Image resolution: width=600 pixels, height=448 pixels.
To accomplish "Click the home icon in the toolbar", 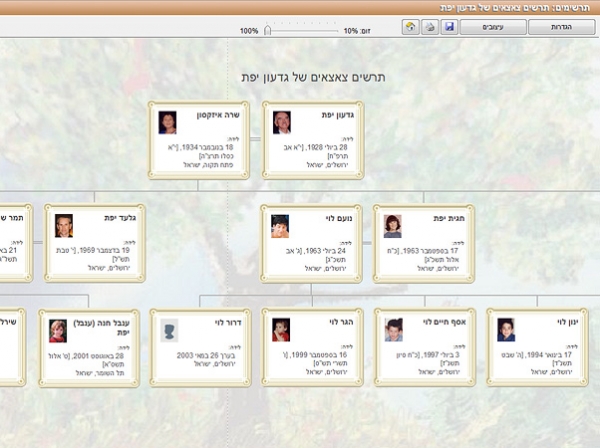I will pyautogui.click(x=411, y=27).
